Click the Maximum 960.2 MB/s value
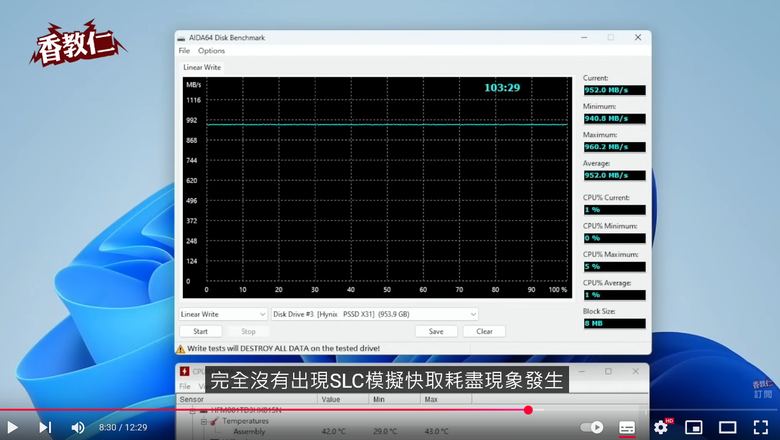The width and height of the screenshot is (780, 440). pyautogui.click(x=615, y=147)
